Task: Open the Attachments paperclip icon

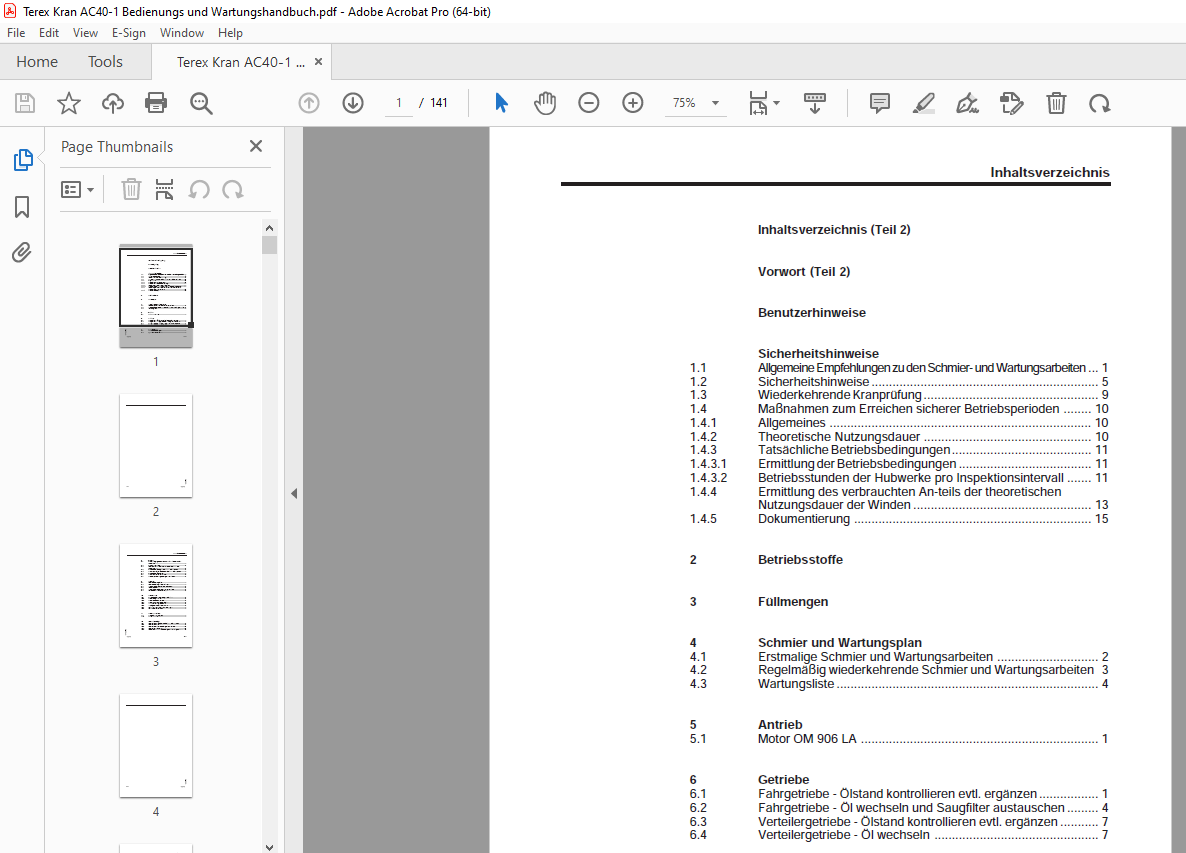Action: 22,252
